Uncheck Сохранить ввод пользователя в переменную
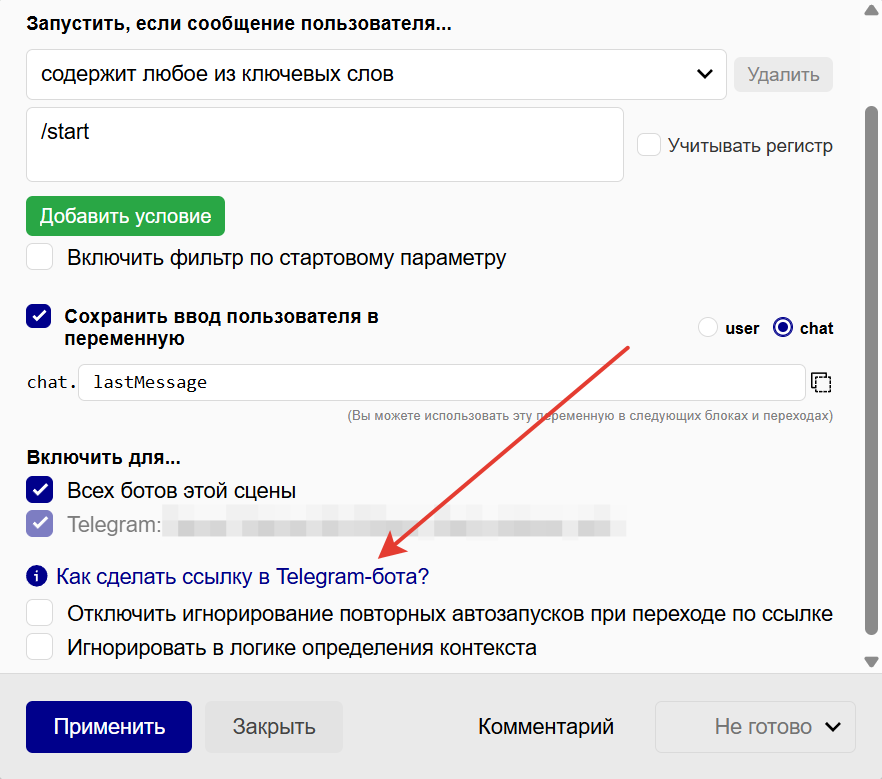Viewport: 882px width, 779px height. tap(39, 316)
